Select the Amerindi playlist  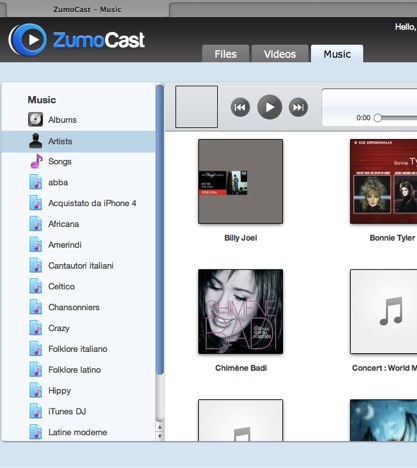pos(78,245)
